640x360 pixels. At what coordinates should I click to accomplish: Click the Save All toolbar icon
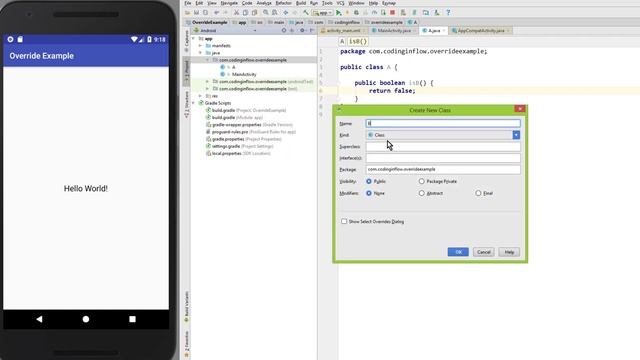tap(196, 13)
